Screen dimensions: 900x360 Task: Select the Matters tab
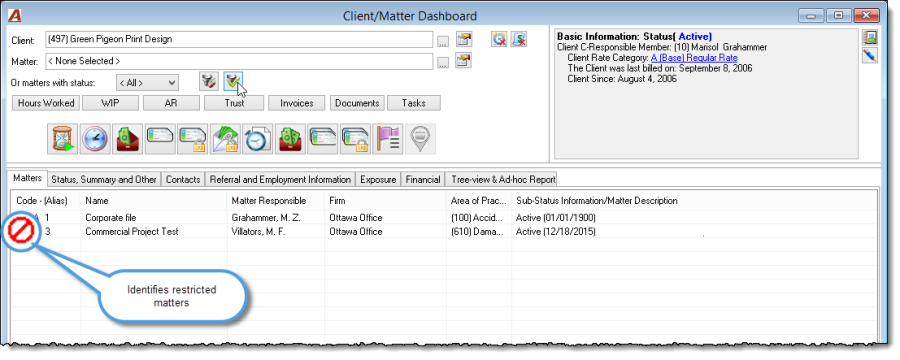click(27, 179)
